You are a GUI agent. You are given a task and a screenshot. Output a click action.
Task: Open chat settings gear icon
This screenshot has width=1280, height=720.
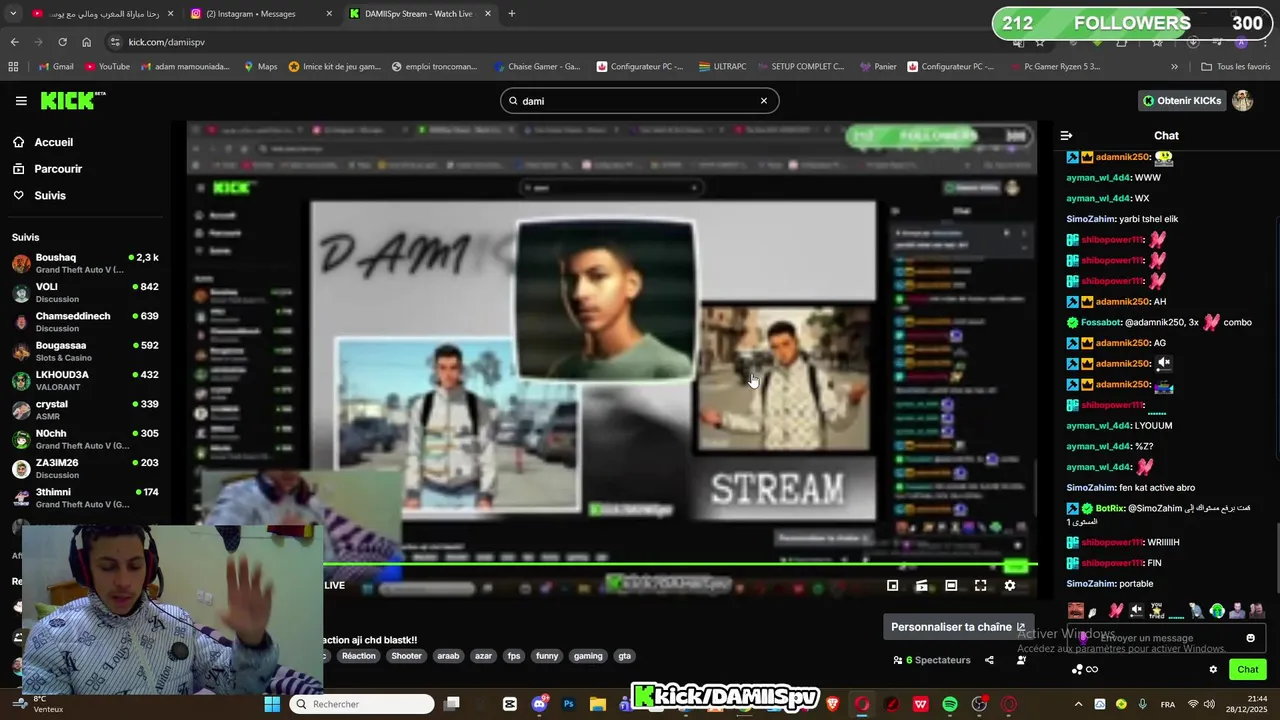point(1213,669)
